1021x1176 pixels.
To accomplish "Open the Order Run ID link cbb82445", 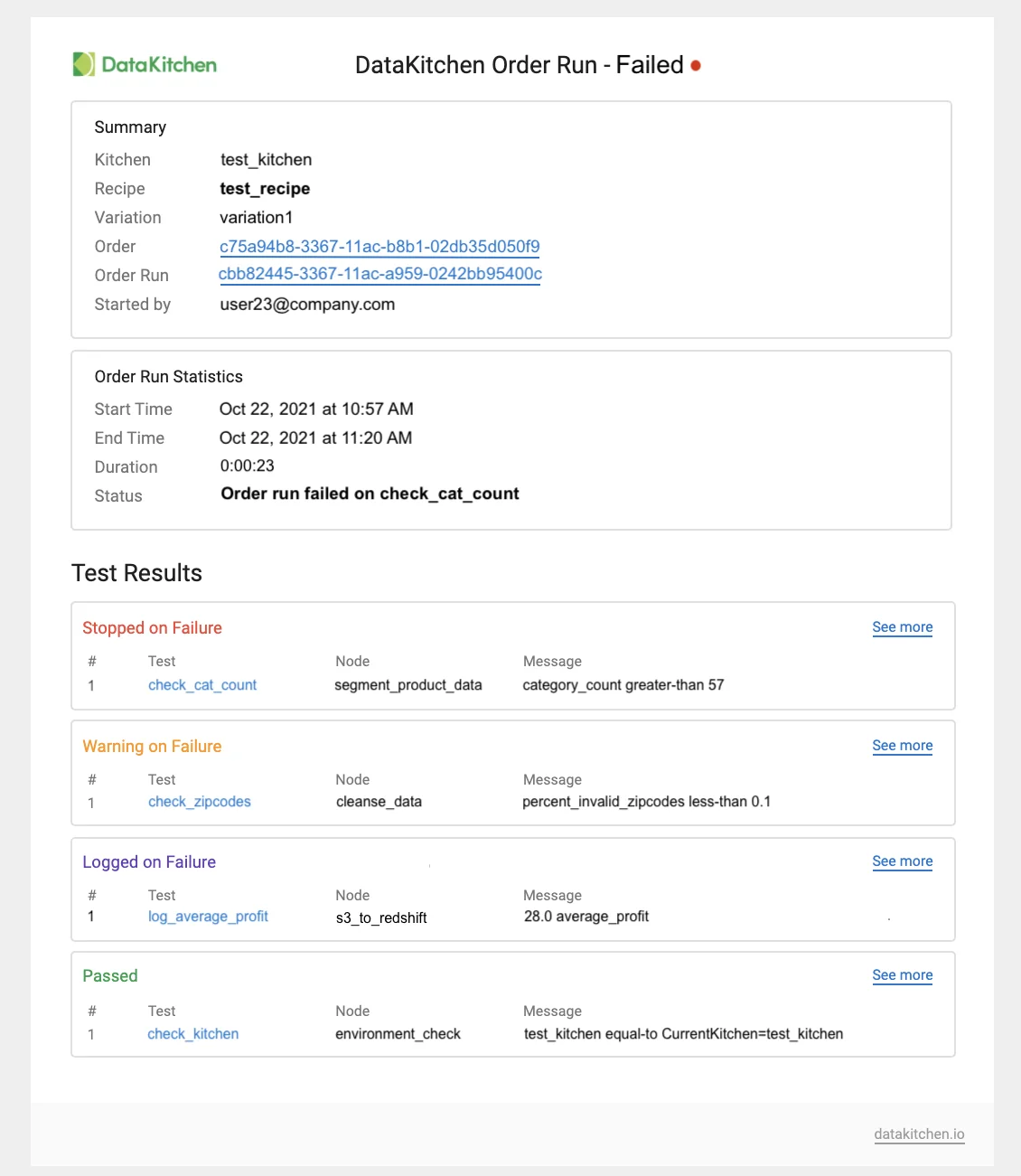I will [379, 274].
